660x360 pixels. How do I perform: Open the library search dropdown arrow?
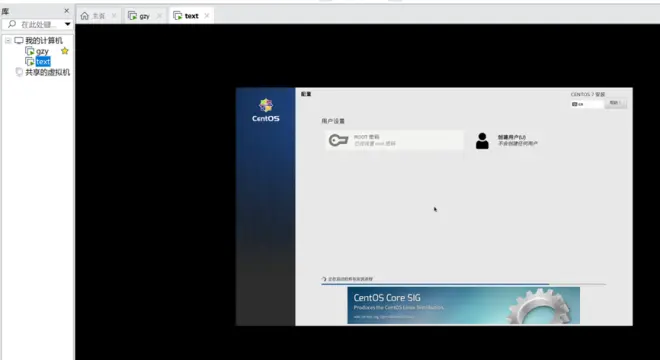coord(67,24)
